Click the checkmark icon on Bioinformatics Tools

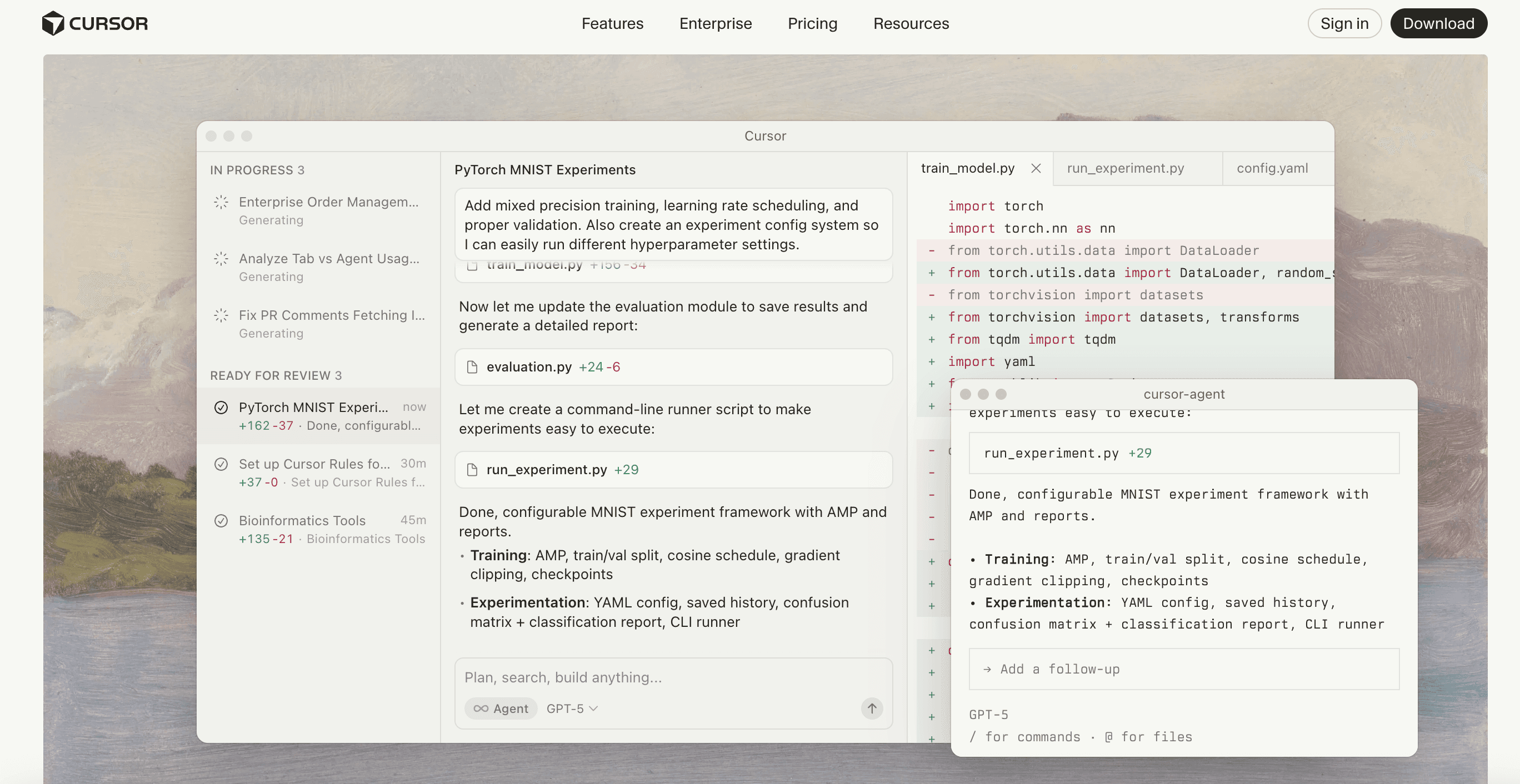coord(221,521)
